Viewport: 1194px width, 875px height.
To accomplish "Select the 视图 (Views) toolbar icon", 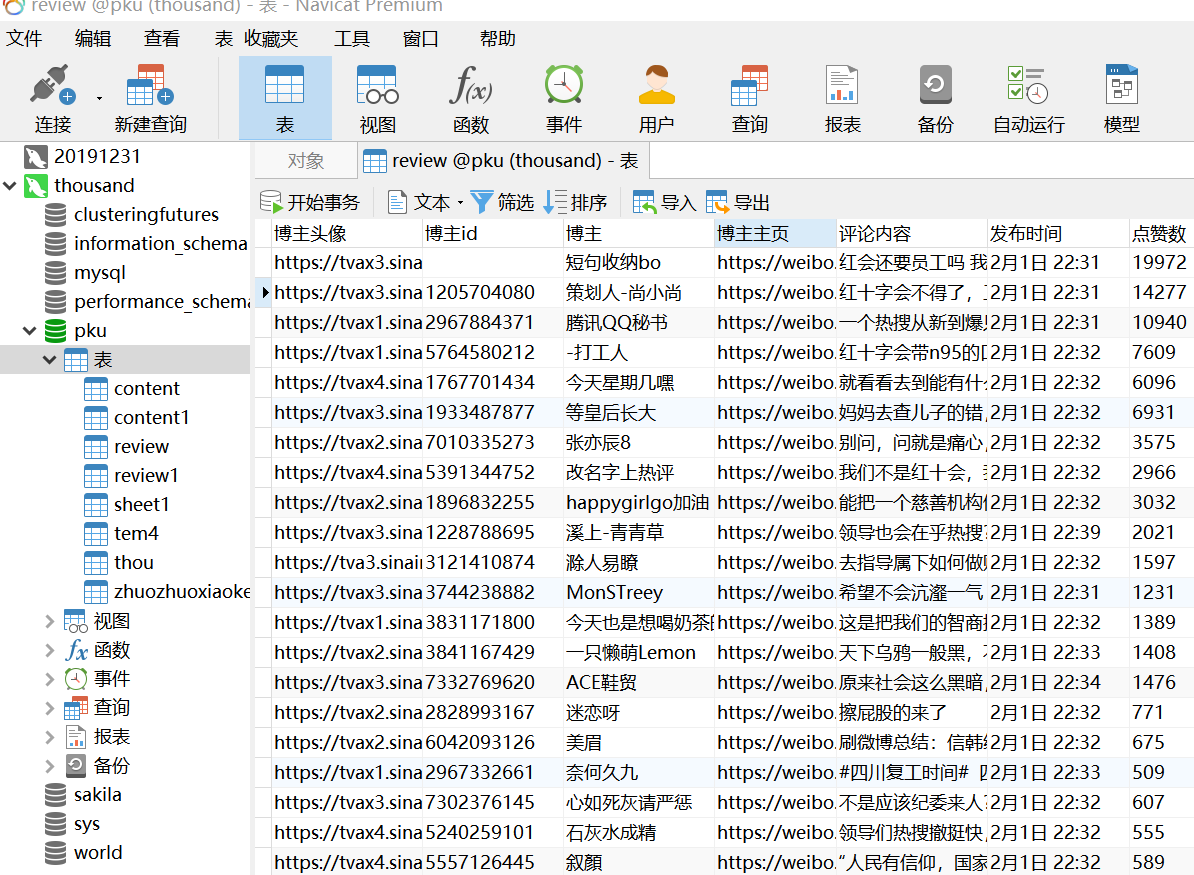I will (377, 97).
